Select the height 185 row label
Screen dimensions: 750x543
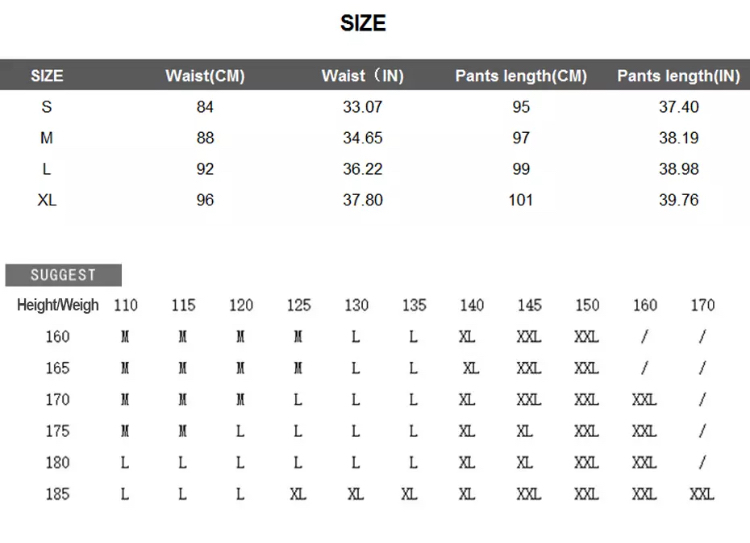coord(57,494)
